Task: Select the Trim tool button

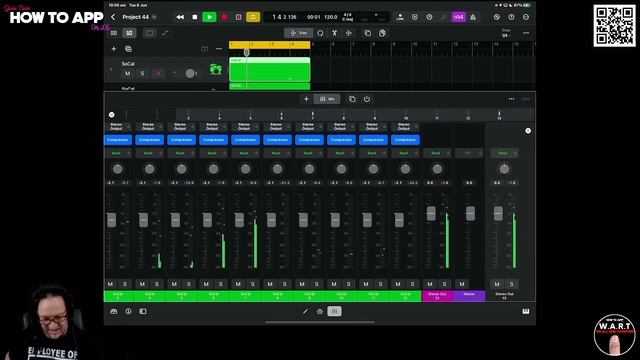Action: [x=299, y=33]
